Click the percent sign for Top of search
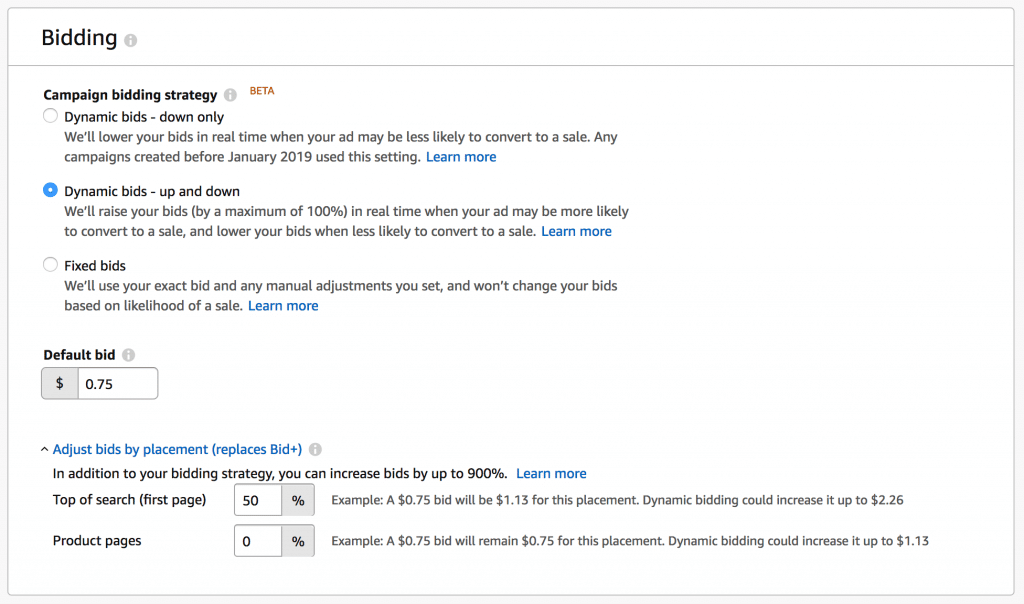This screenshot has width=1024, height=604. click(x=298, y=500)
